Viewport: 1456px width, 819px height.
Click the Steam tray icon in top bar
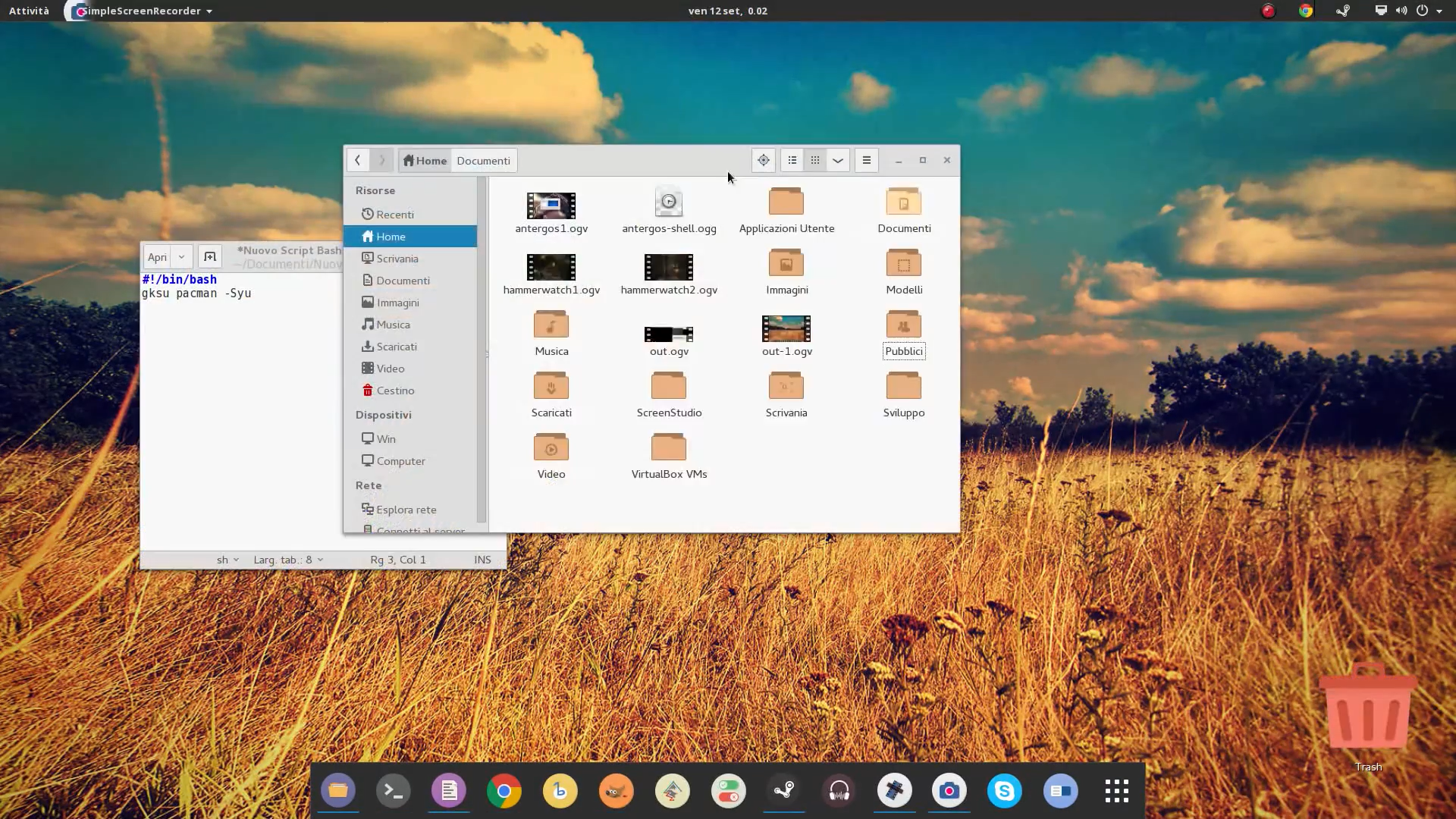pos(1343,11)
